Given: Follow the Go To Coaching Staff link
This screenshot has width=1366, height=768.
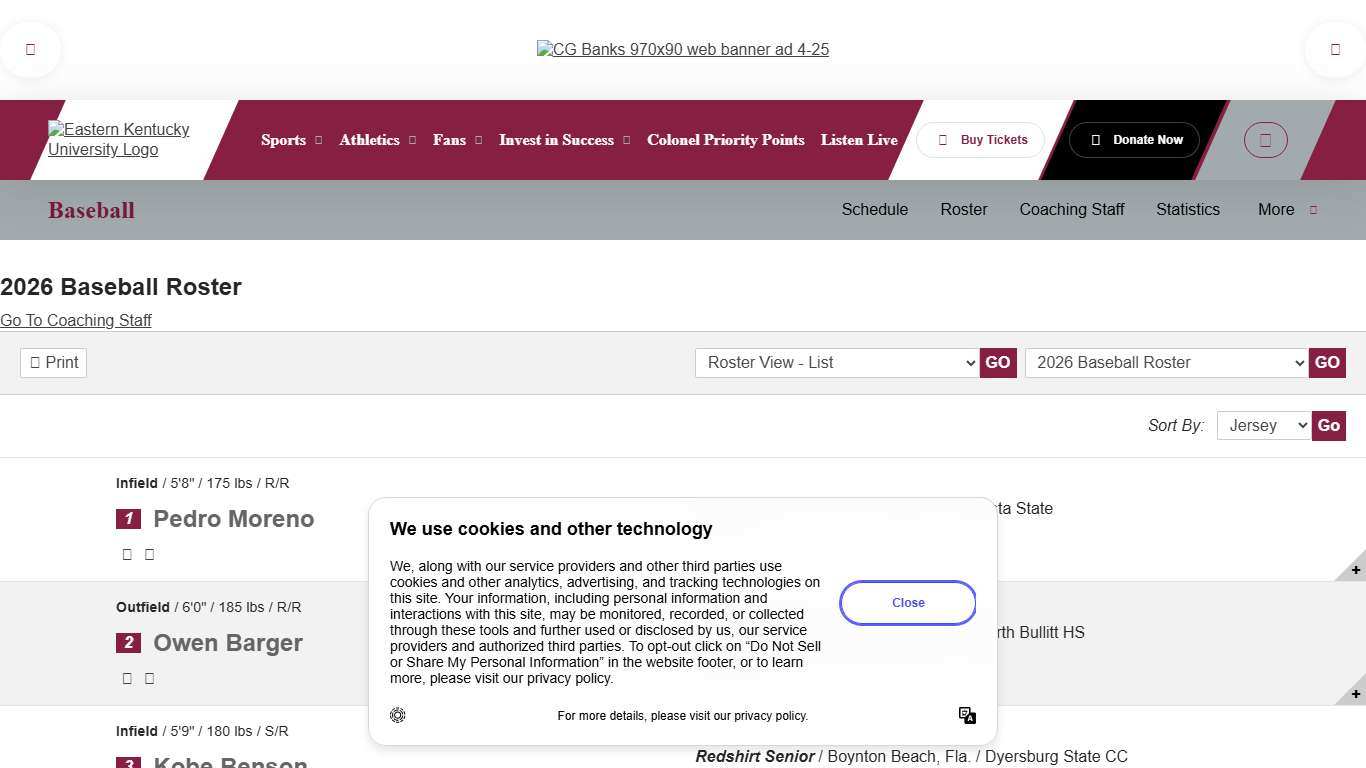Looking at the screenshot, I should pos(76,321).
